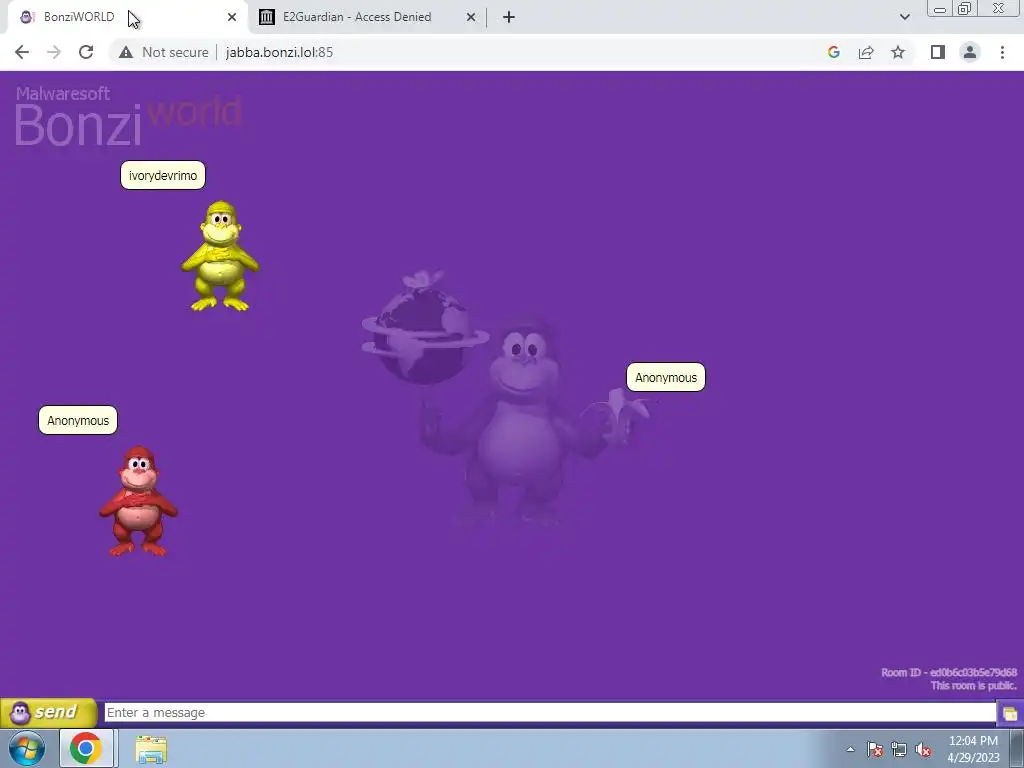Toggle the browser side panel
1024x768 pixels.
(x=938, y=52)
